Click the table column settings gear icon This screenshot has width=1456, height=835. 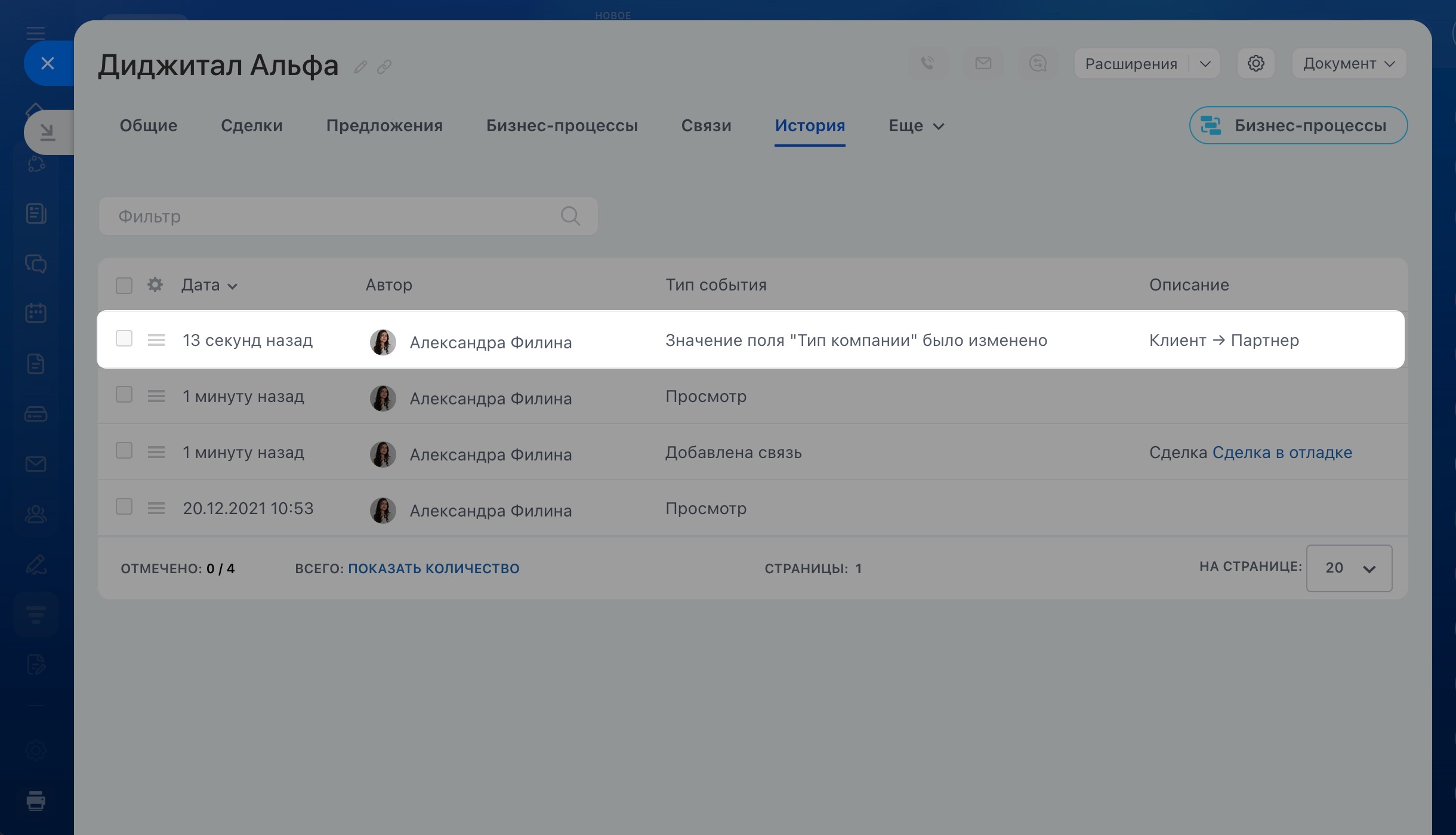[x=155, y=285]
